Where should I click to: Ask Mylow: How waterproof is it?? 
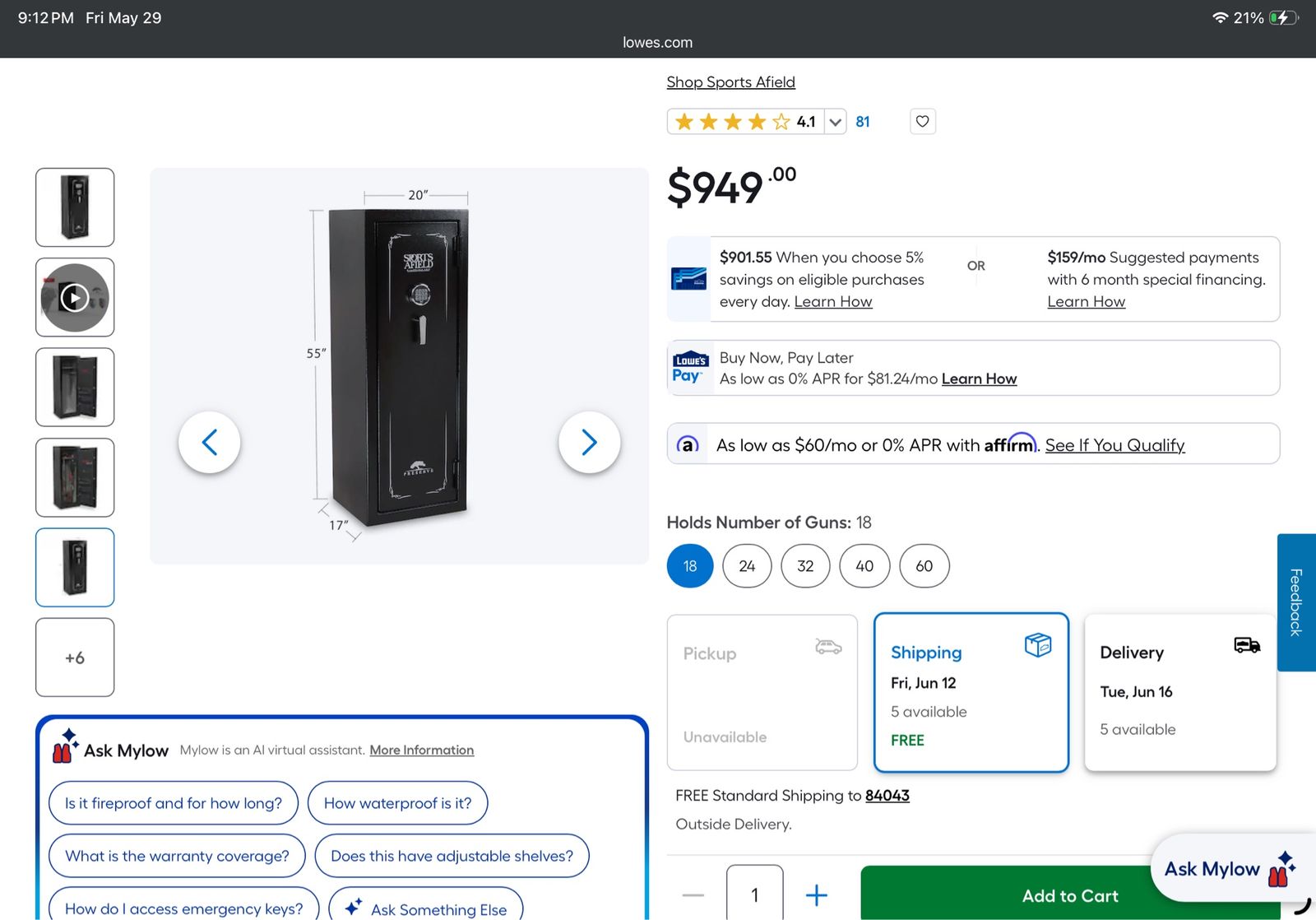click(x=397, y=803)
